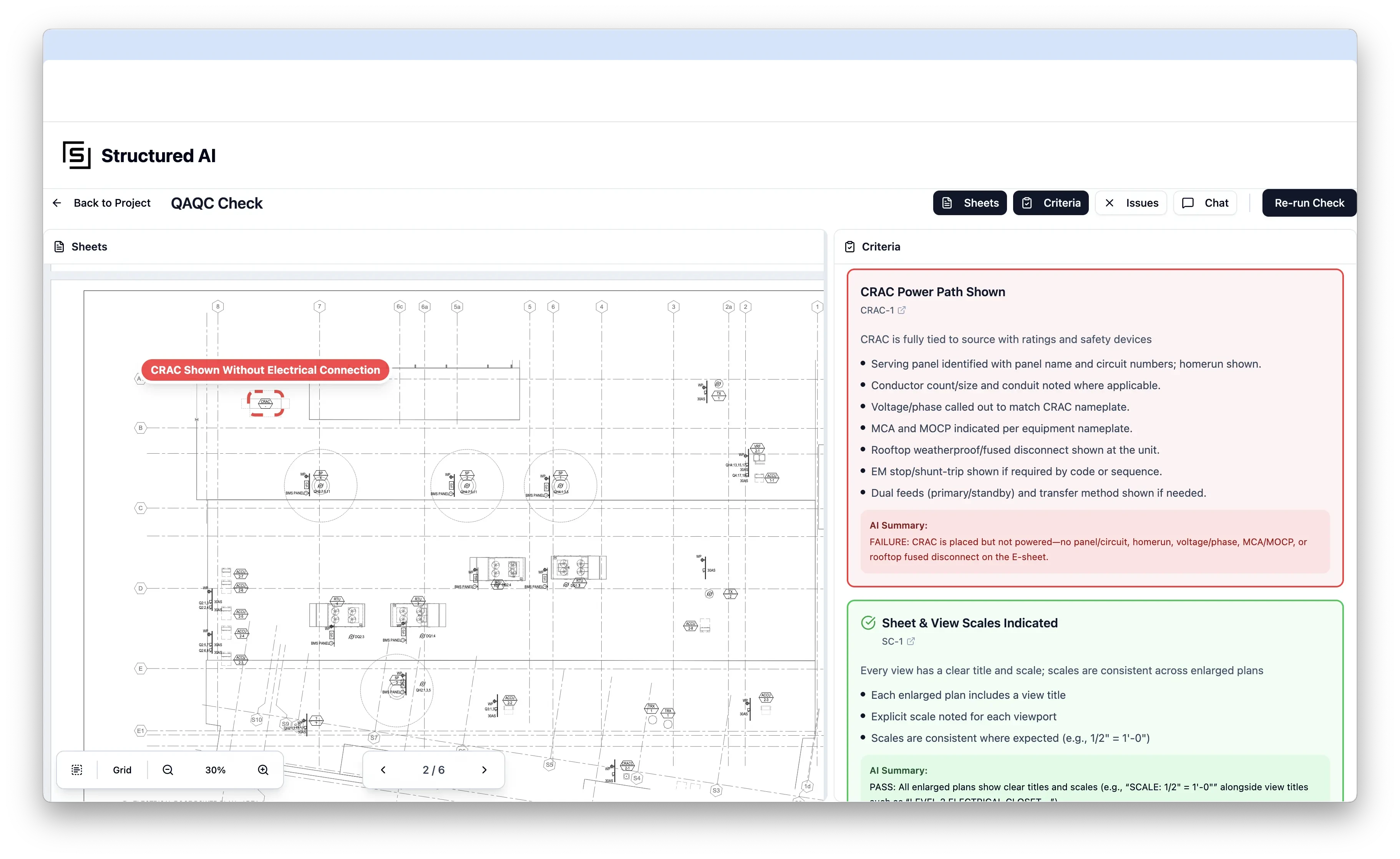Open the Issues tab
This screenshot has height=859, width=1400.
[x=1130, y=203]
